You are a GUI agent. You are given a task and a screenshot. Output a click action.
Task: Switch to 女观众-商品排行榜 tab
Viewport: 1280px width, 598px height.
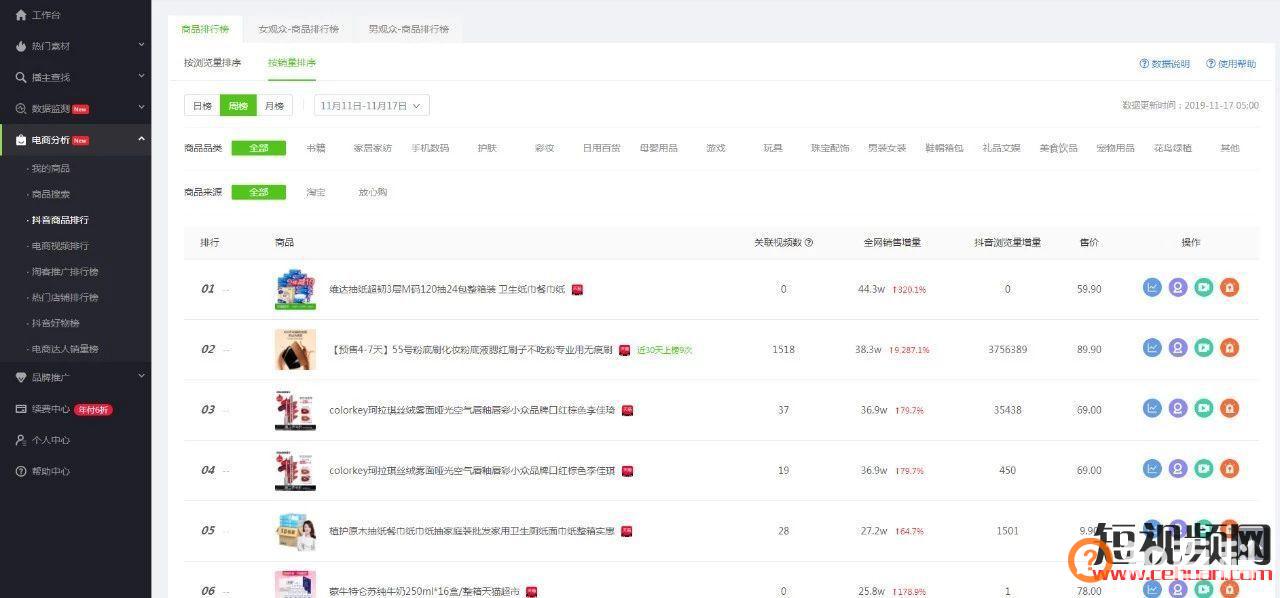coord(298,29)
